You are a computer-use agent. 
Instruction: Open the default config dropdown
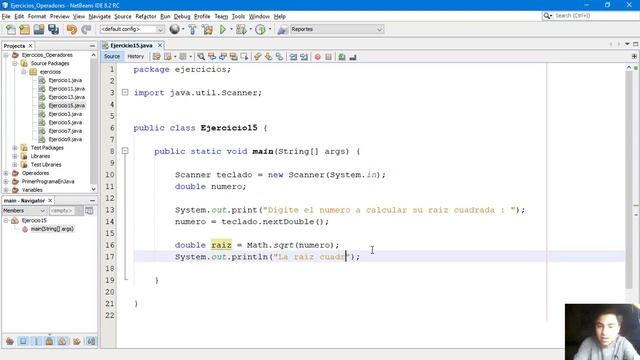point(131,29)
